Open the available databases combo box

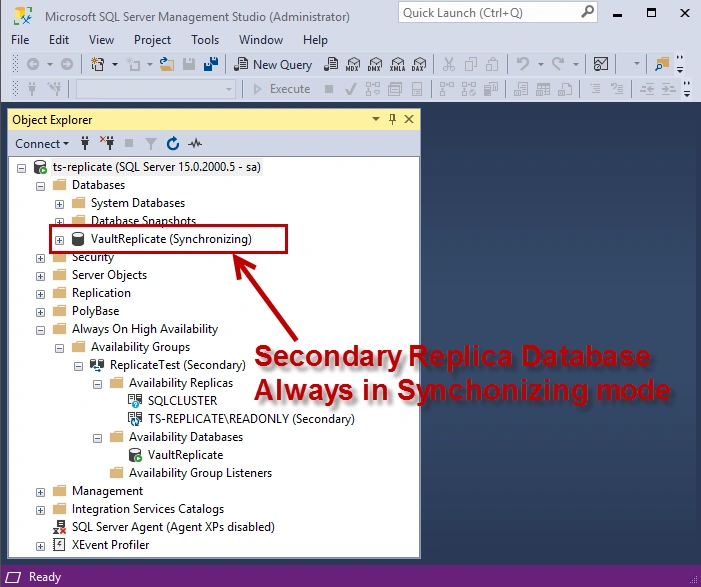pos(156,89)
